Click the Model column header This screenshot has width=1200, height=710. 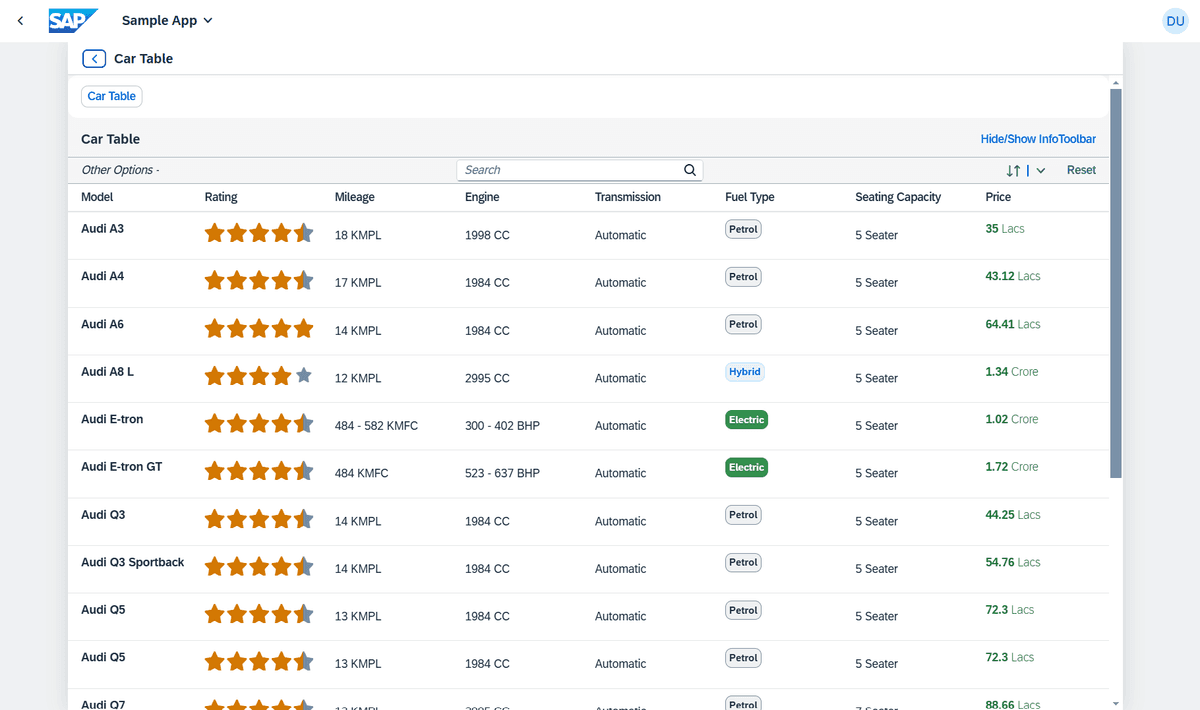coord(97,197)
